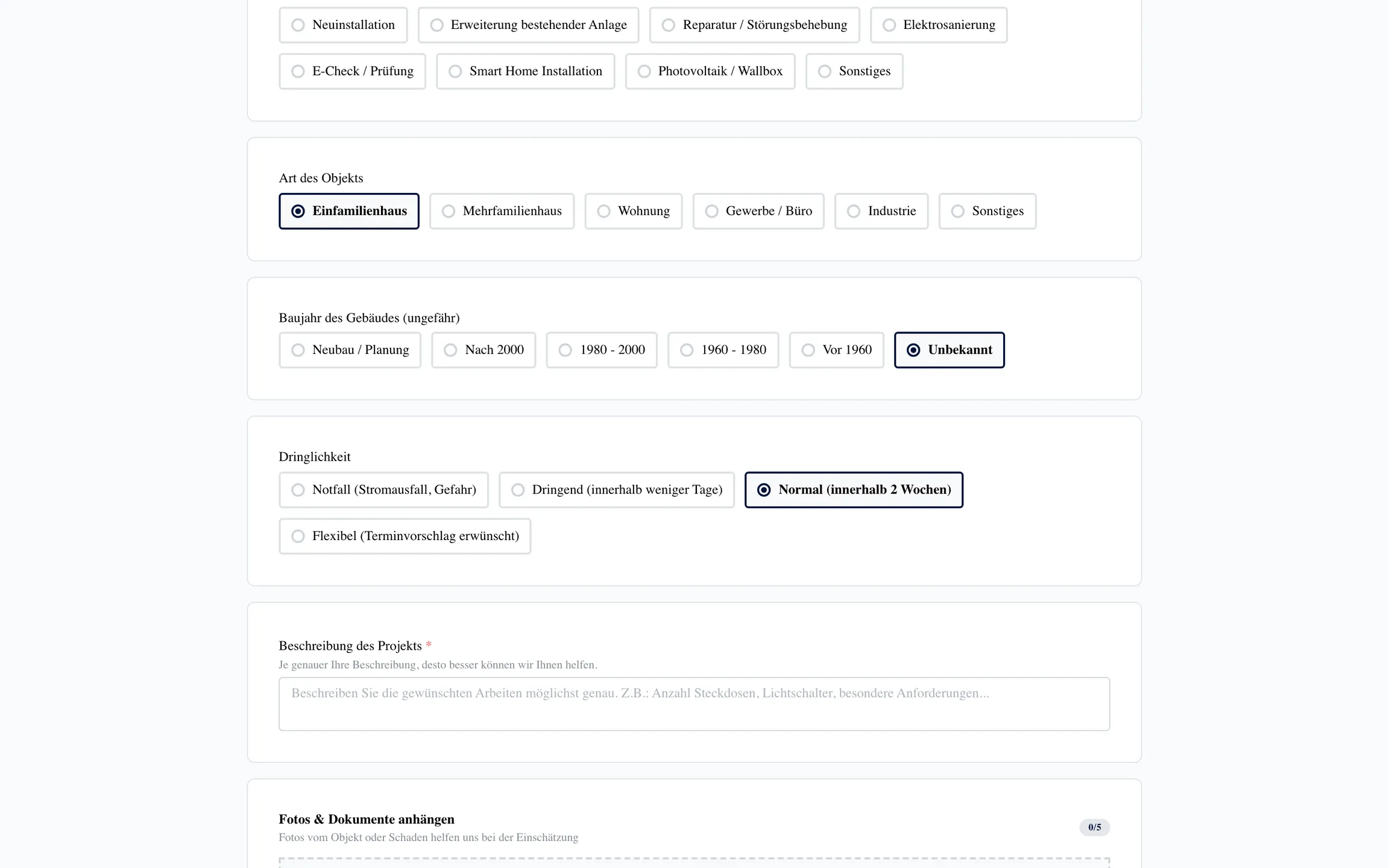Choose Erweiterung bestehender Anlage option
The width and height of the screenshot is (1389, 868).
[x=528, y=25]
